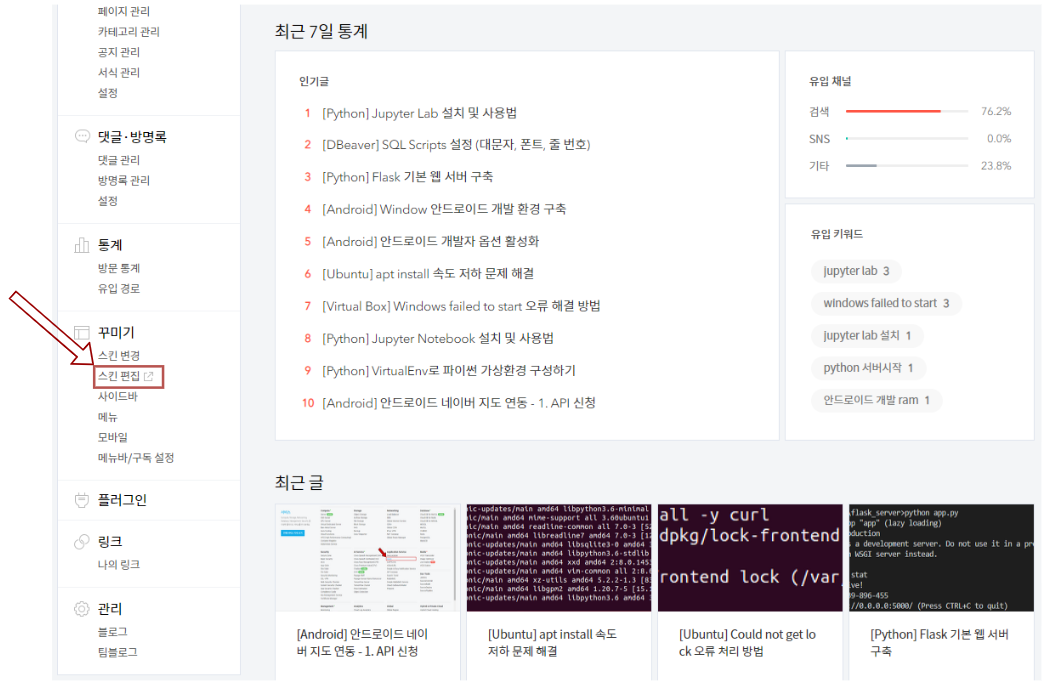Open recent post title Flask 기본 웹 서버 구축
This screenshot has width=1047, height=690.
click(x=939, y=643)
